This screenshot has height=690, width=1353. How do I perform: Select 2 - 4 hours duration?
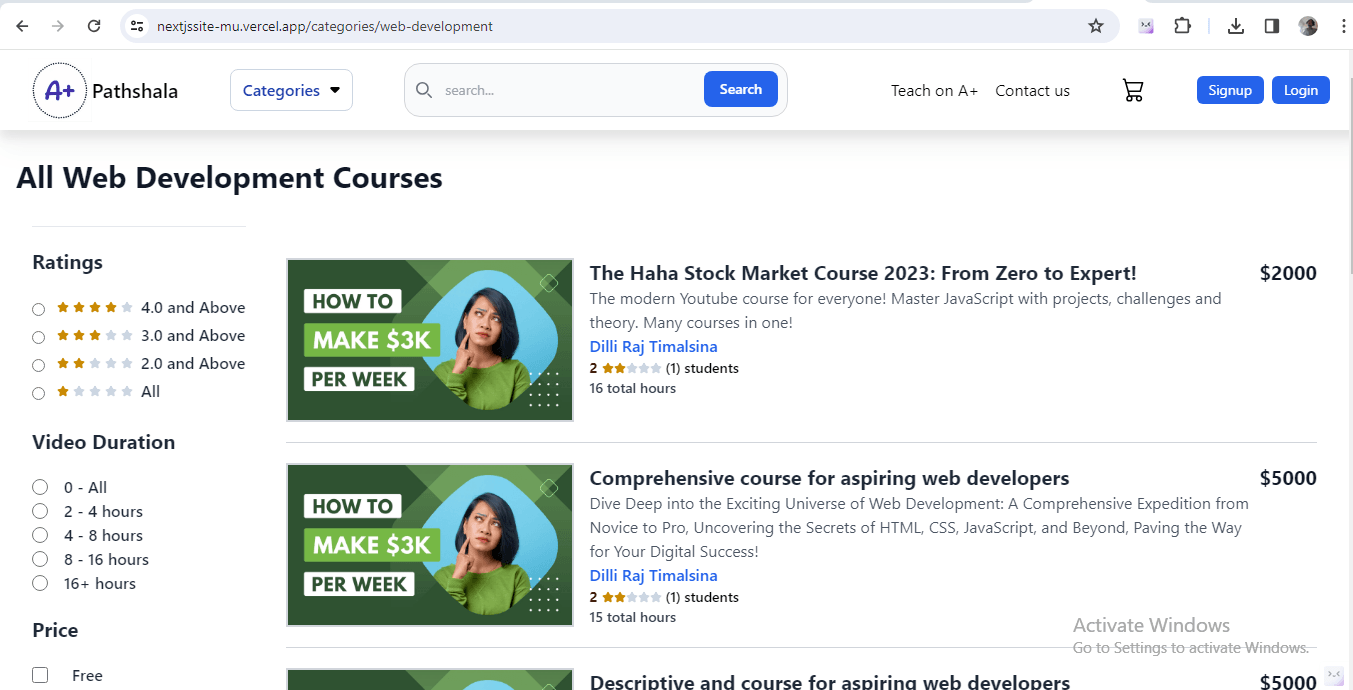[x=40, y=511]
